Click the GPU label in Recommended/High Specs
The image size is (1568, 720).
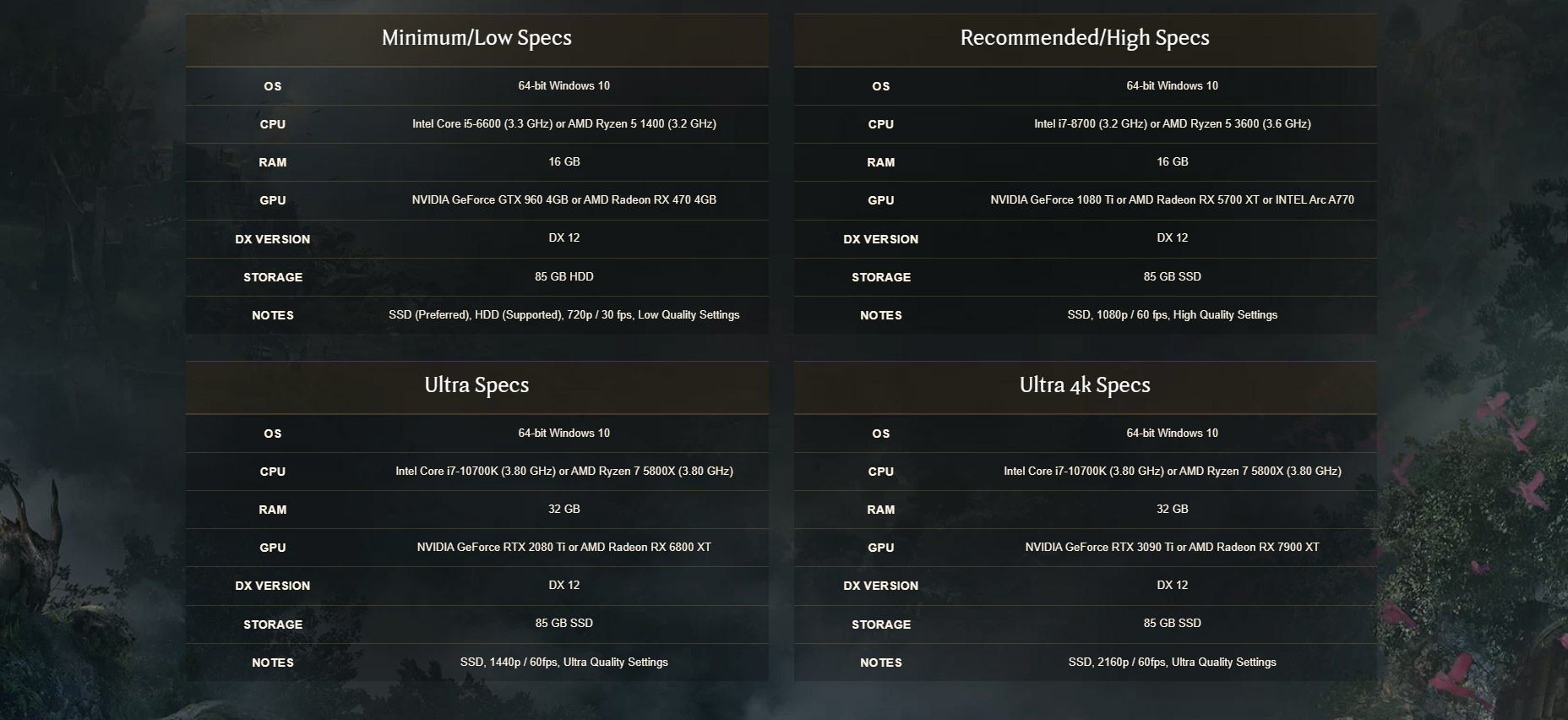coord(880,200)
